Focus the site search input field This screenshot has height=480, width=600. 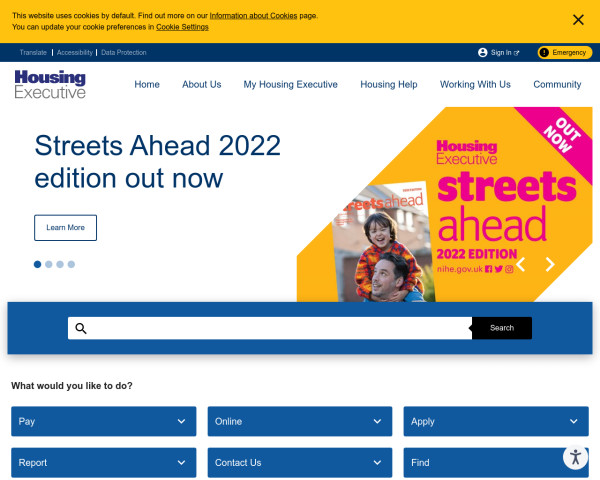tap(270, 328)
